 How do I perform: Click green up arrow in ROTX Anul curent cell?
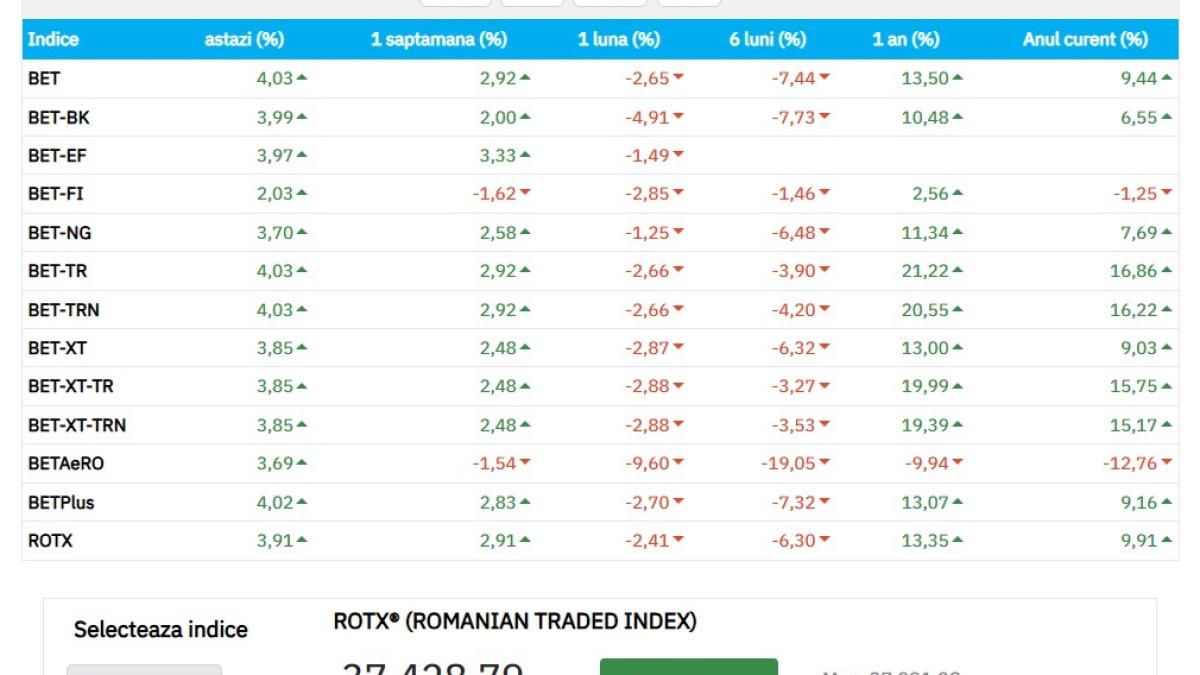[1166, 541]
